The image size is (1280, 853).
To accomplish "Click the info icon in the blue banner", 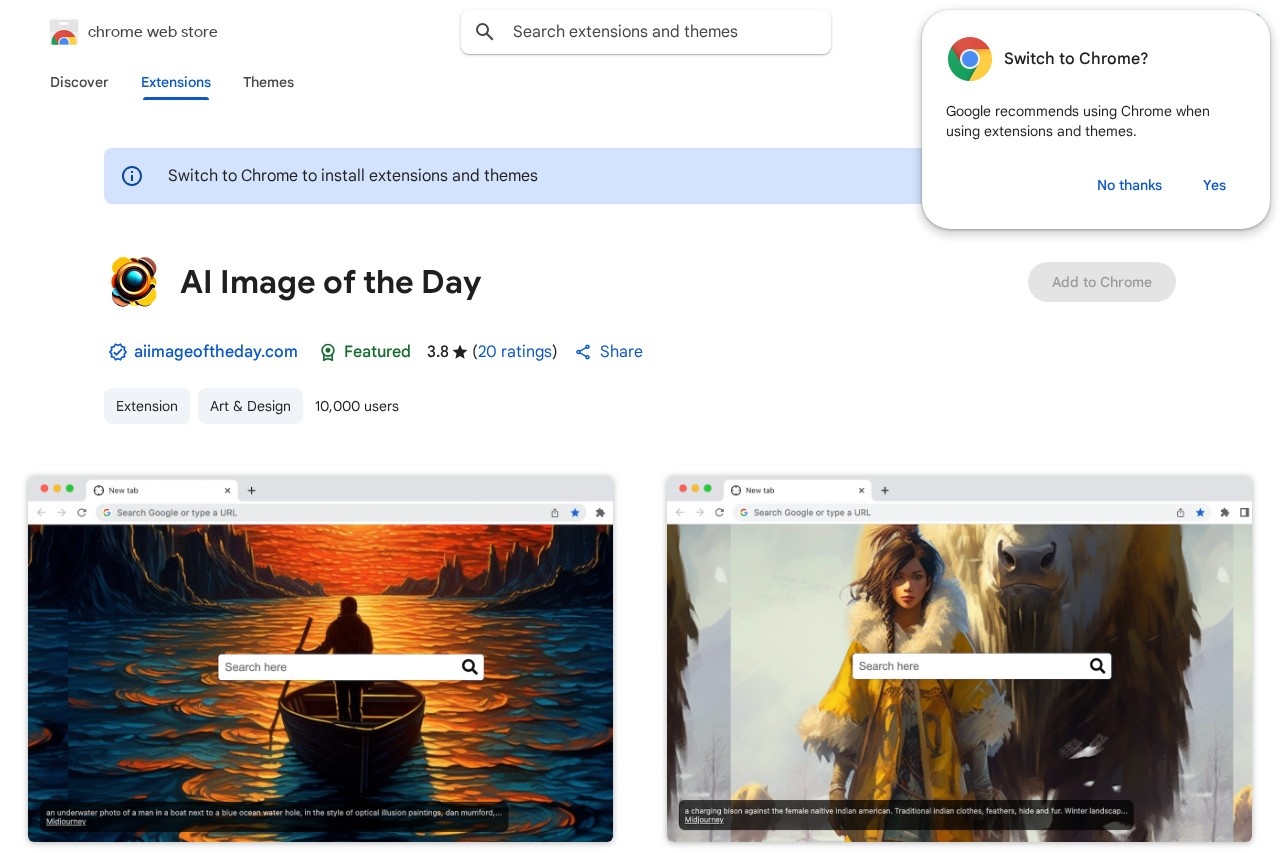I will pos(132,176).
